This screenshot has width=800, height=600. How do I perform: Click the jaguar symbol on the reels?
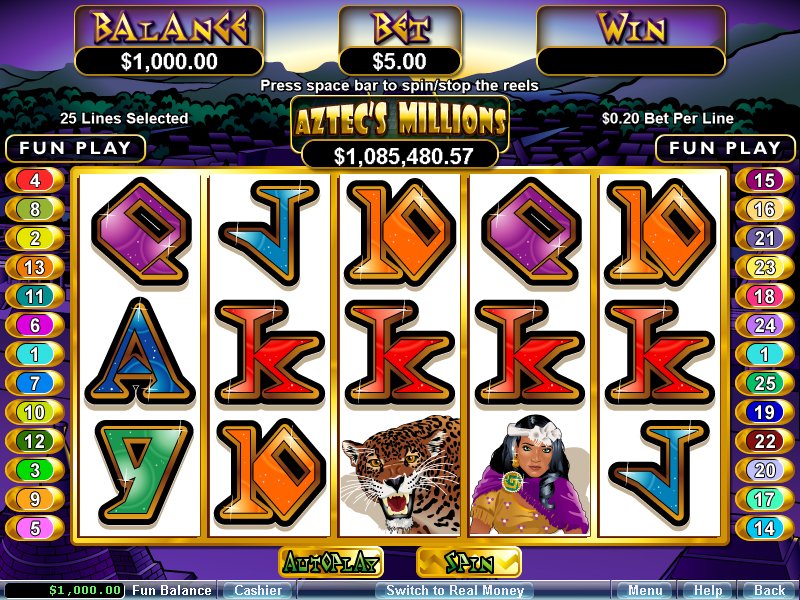coord(401,474)
